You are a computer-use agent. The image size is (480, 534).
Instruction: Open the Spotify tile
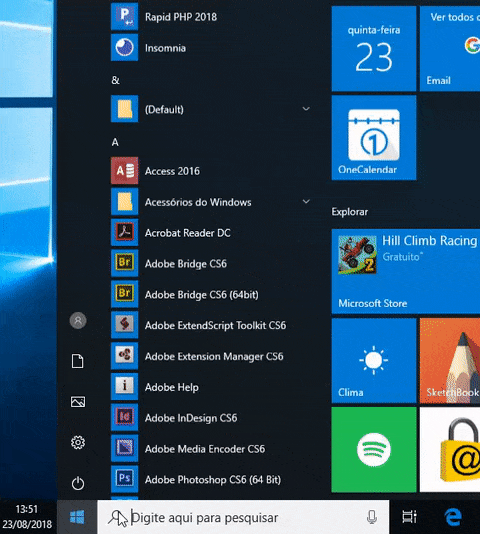coord(374,449)
